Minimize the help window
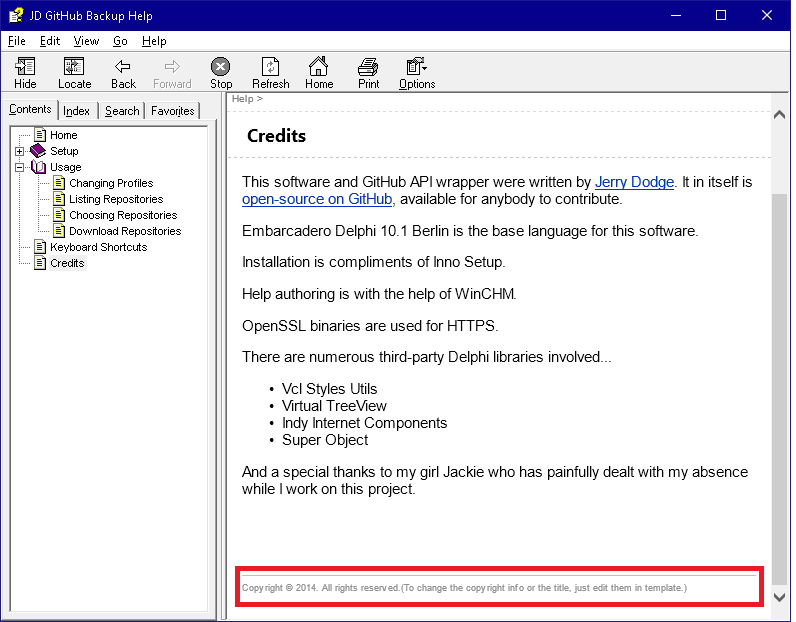 [676, 15]
